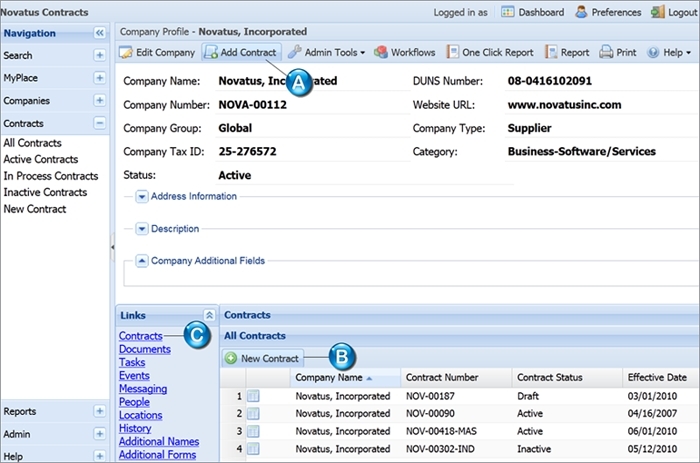Screen dimensions: 700x463
Task: Select contract number NOV-00090 cell
Action: [430, 413]
